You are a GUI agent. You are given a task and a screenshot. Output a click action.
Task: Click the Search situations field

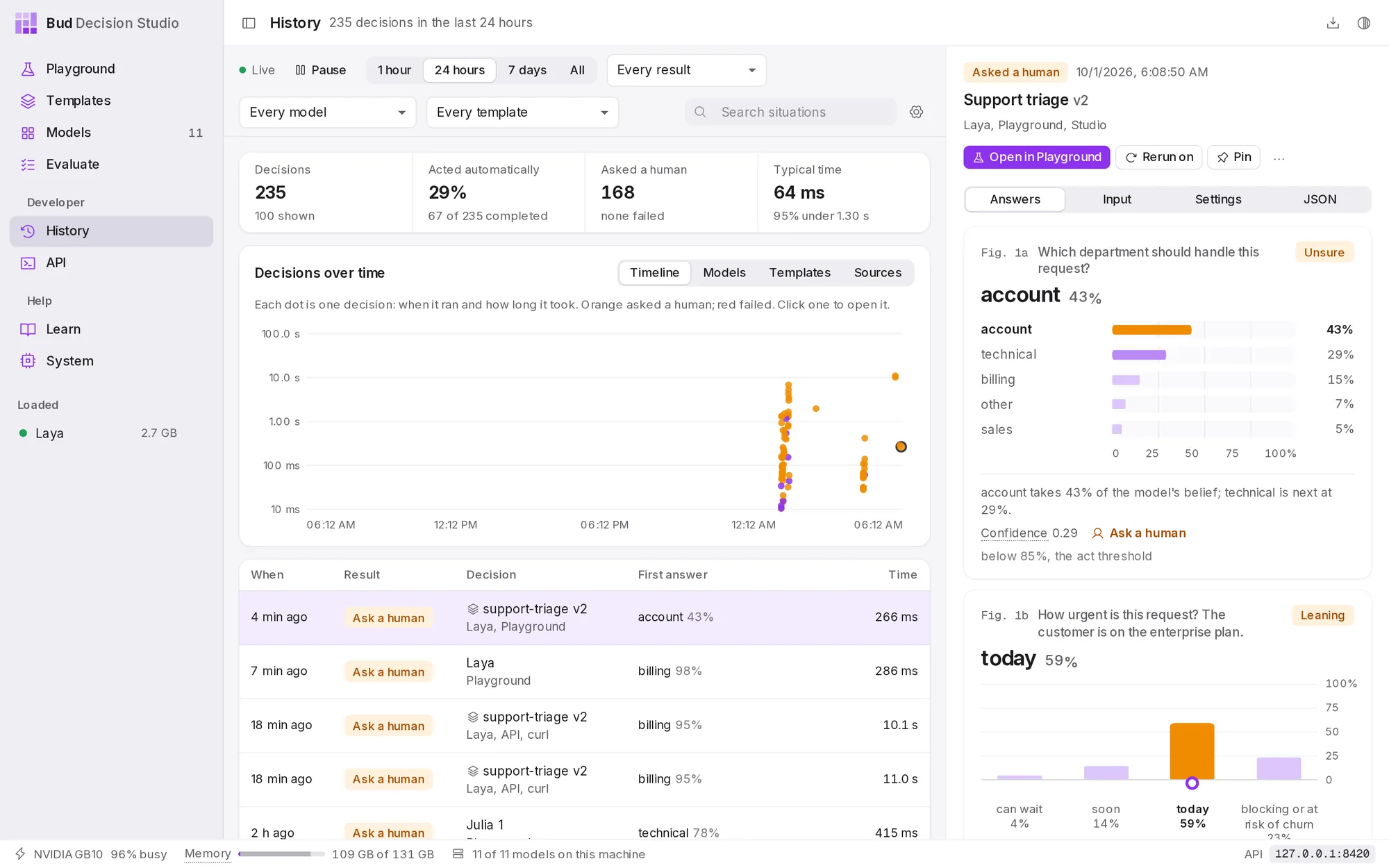coord(790,112)
